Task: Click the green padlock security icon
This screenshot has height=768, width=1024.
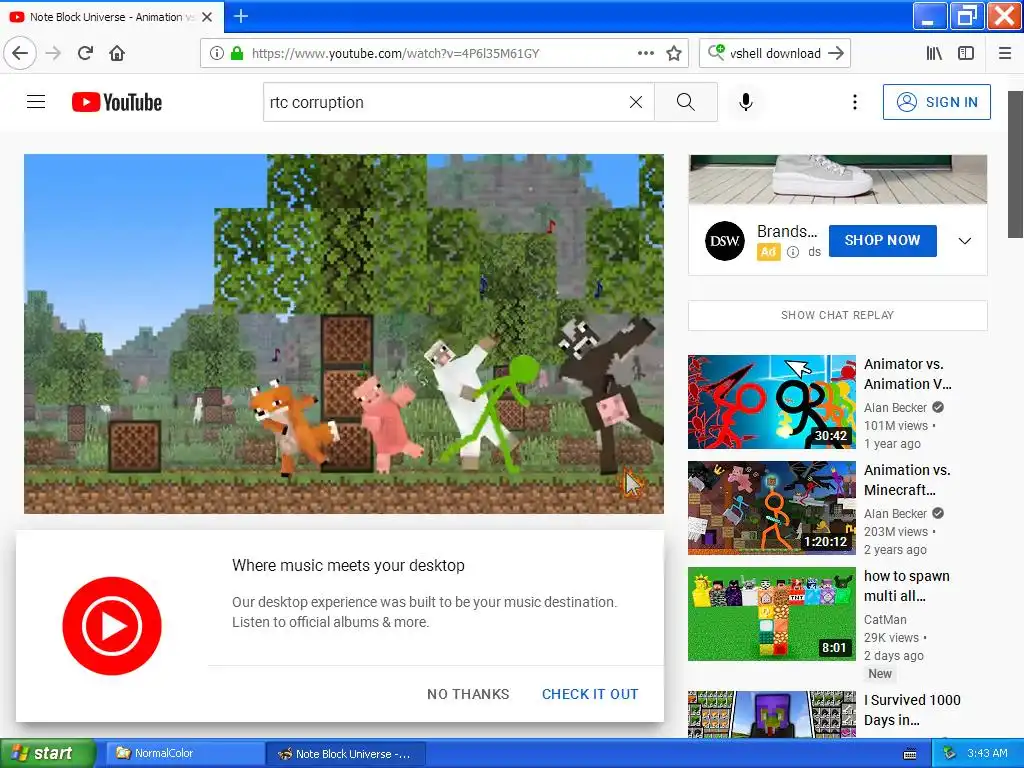Action: [237, 53]
